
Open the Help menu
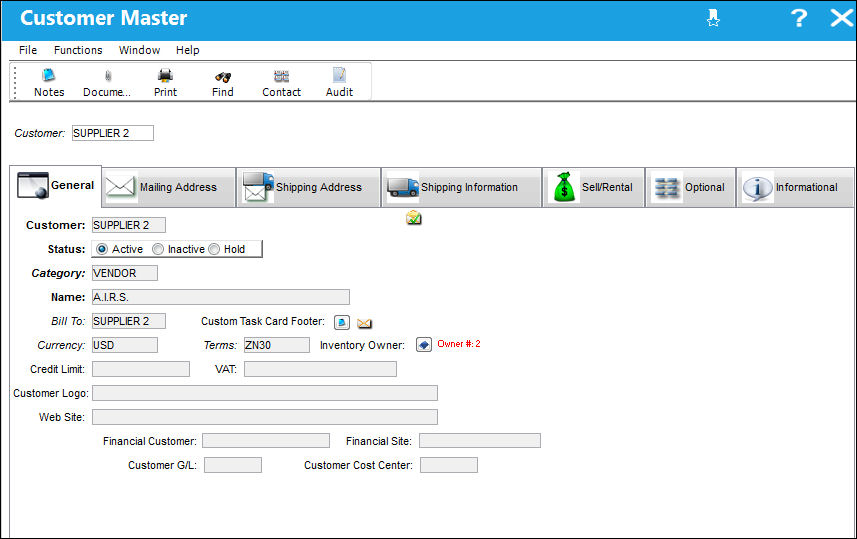click(x=187, y=50)
